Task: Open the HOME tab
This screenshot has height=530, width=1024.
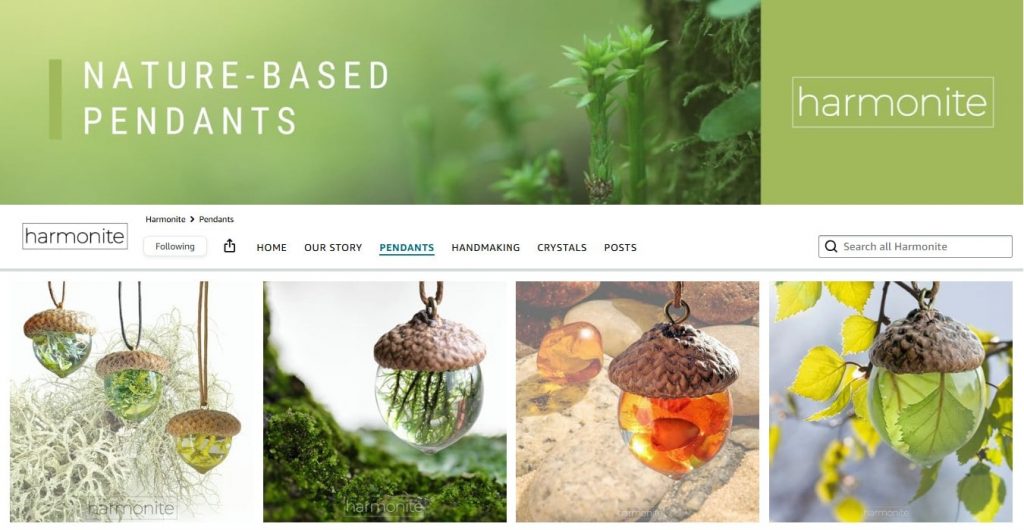Action: tap(272, 247)
